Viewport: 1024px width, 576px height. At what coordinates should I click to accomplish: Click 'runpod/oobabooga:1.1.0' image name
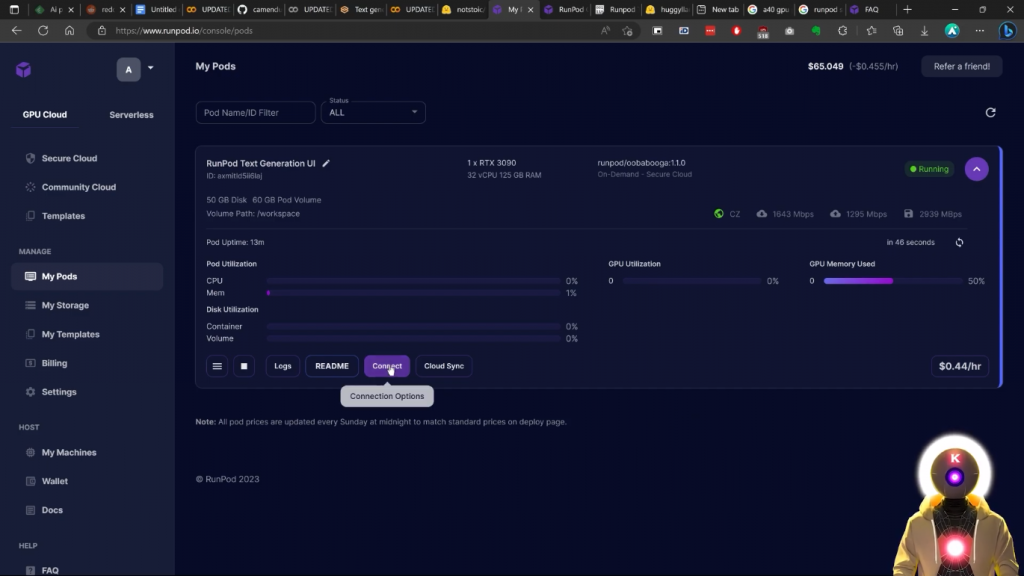[x=641, y=163]
